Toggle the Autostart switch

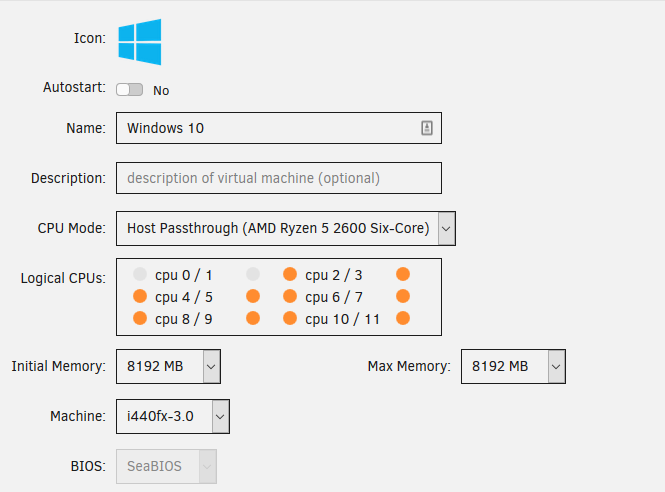[129, 89]
